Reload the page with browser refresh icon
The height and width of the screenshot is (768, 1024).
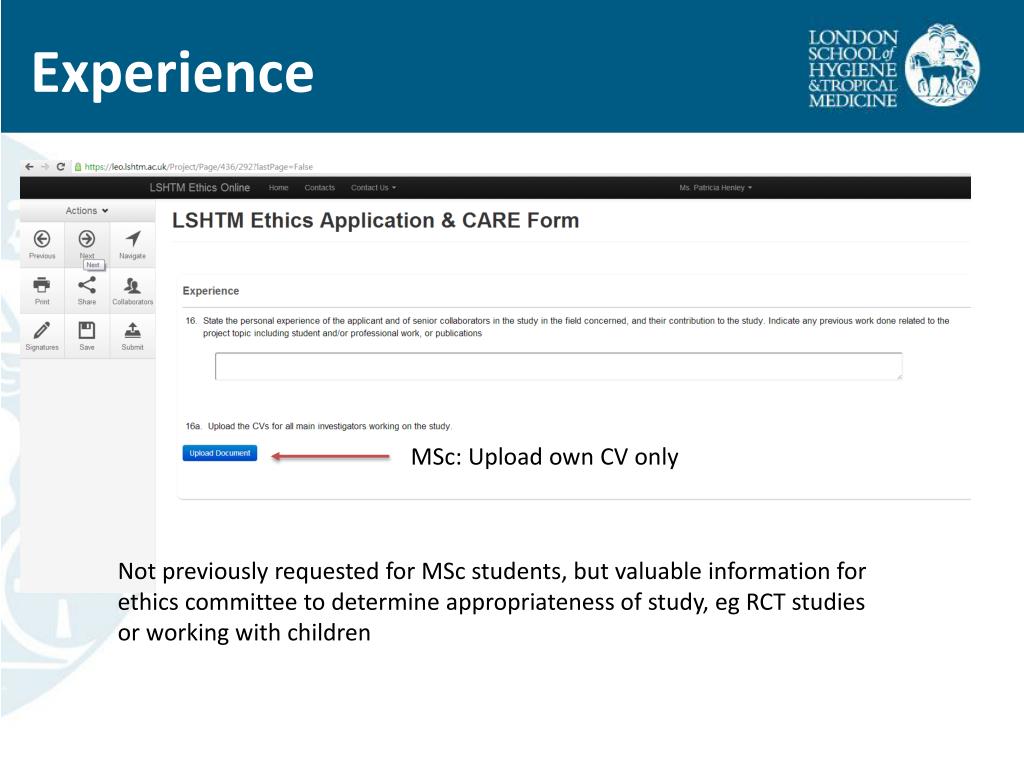tap(61, 167)
